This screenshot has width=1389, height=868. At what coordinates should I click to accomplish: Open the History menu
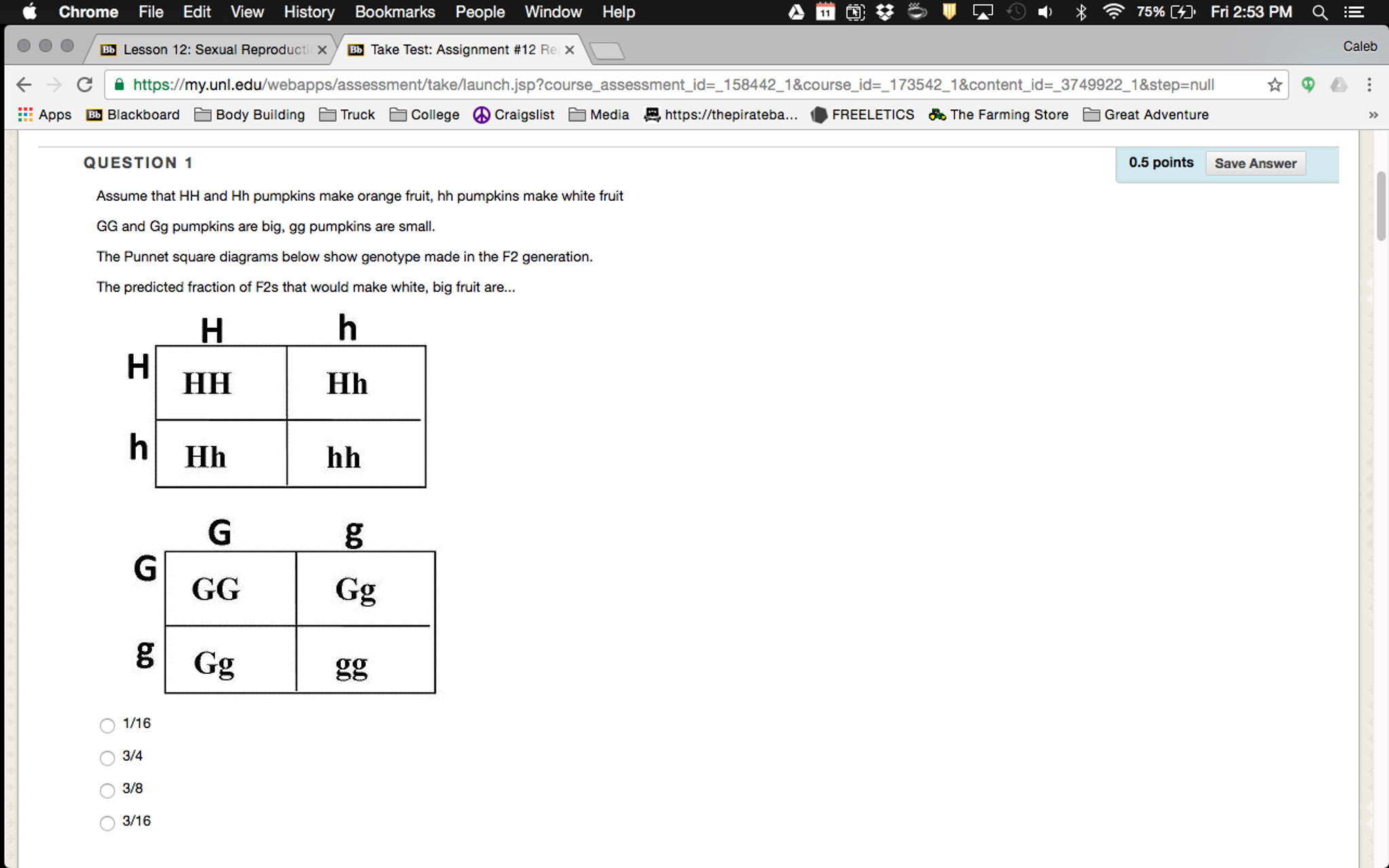click(309, 12)
